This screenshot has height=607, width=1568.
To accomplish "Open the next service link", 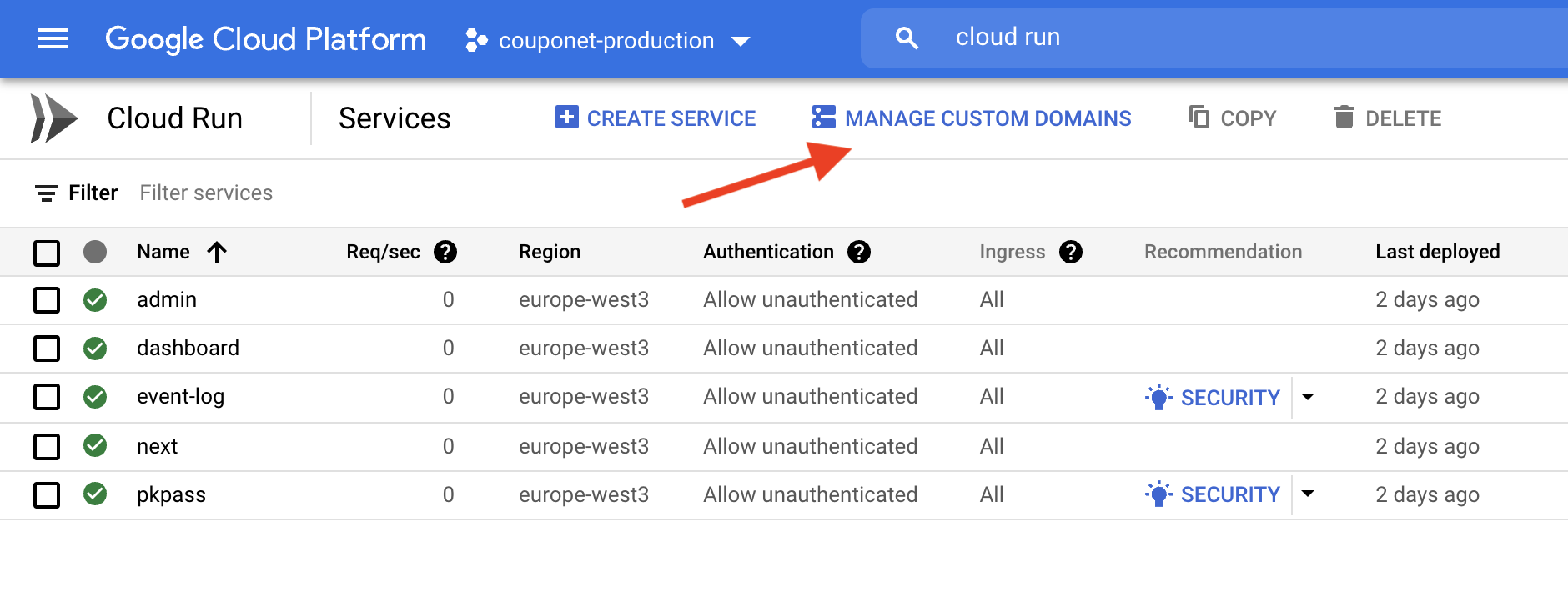I will click(x=157, y=447).
